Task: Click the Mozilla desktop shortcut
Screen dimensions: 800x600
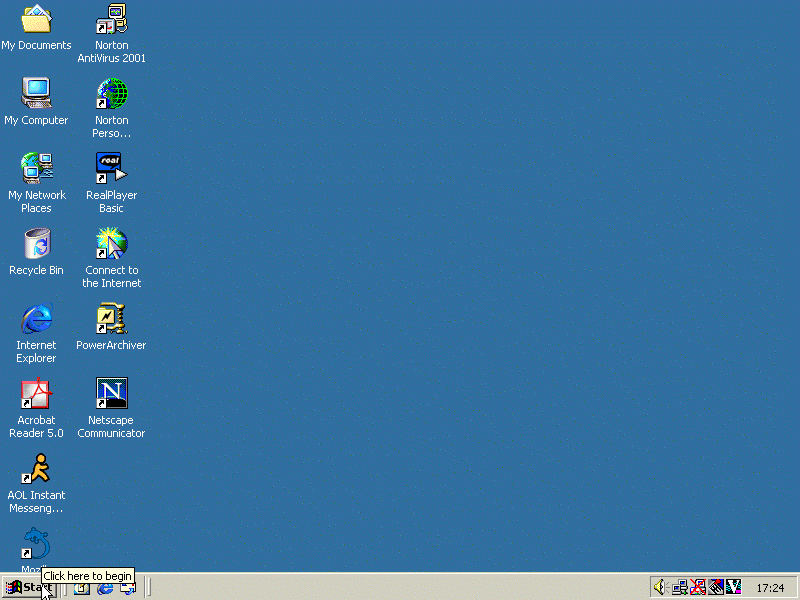Action: pos(36,545)
